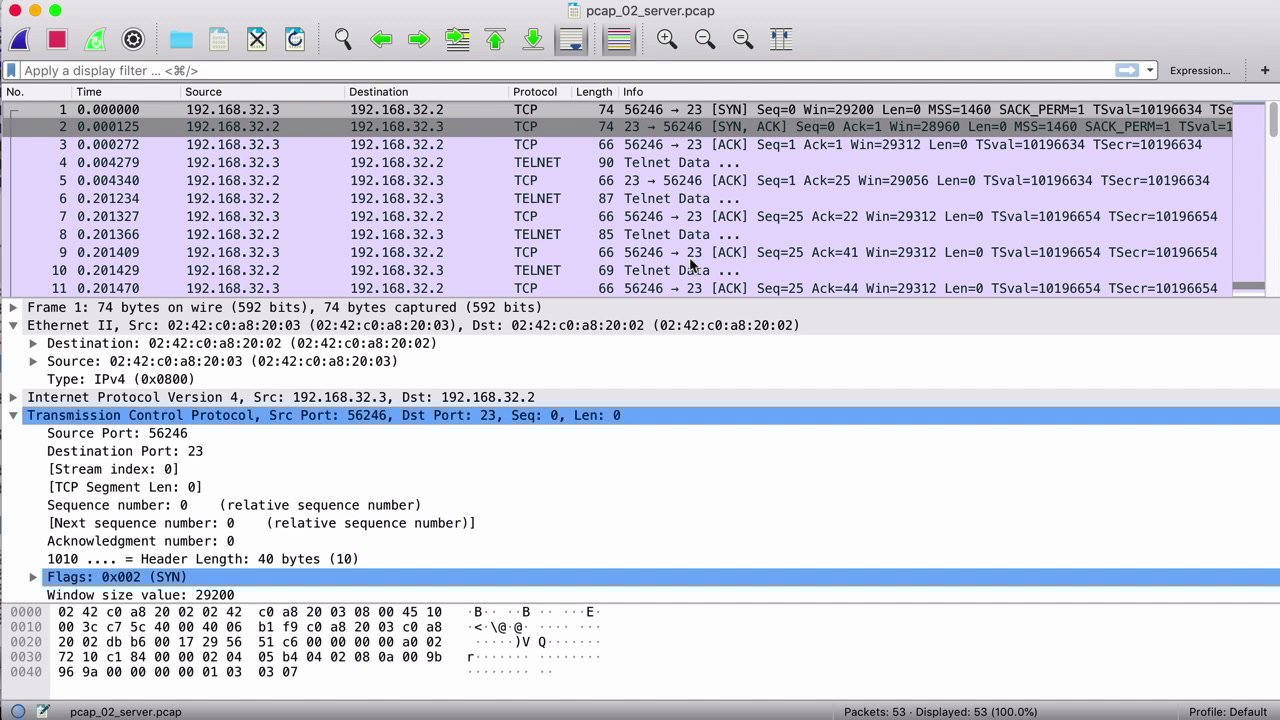1280x720 pixels.
Task: Open the display filter history dropdown
Action: pyautogui.click(x=1150, y=70)
